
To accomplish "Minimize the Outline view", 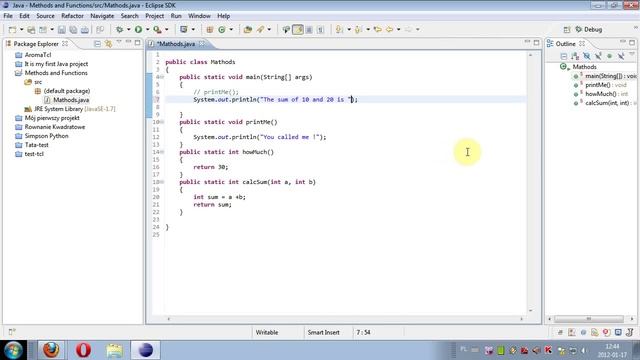I will pyautogui.click(x=622, y=42).
